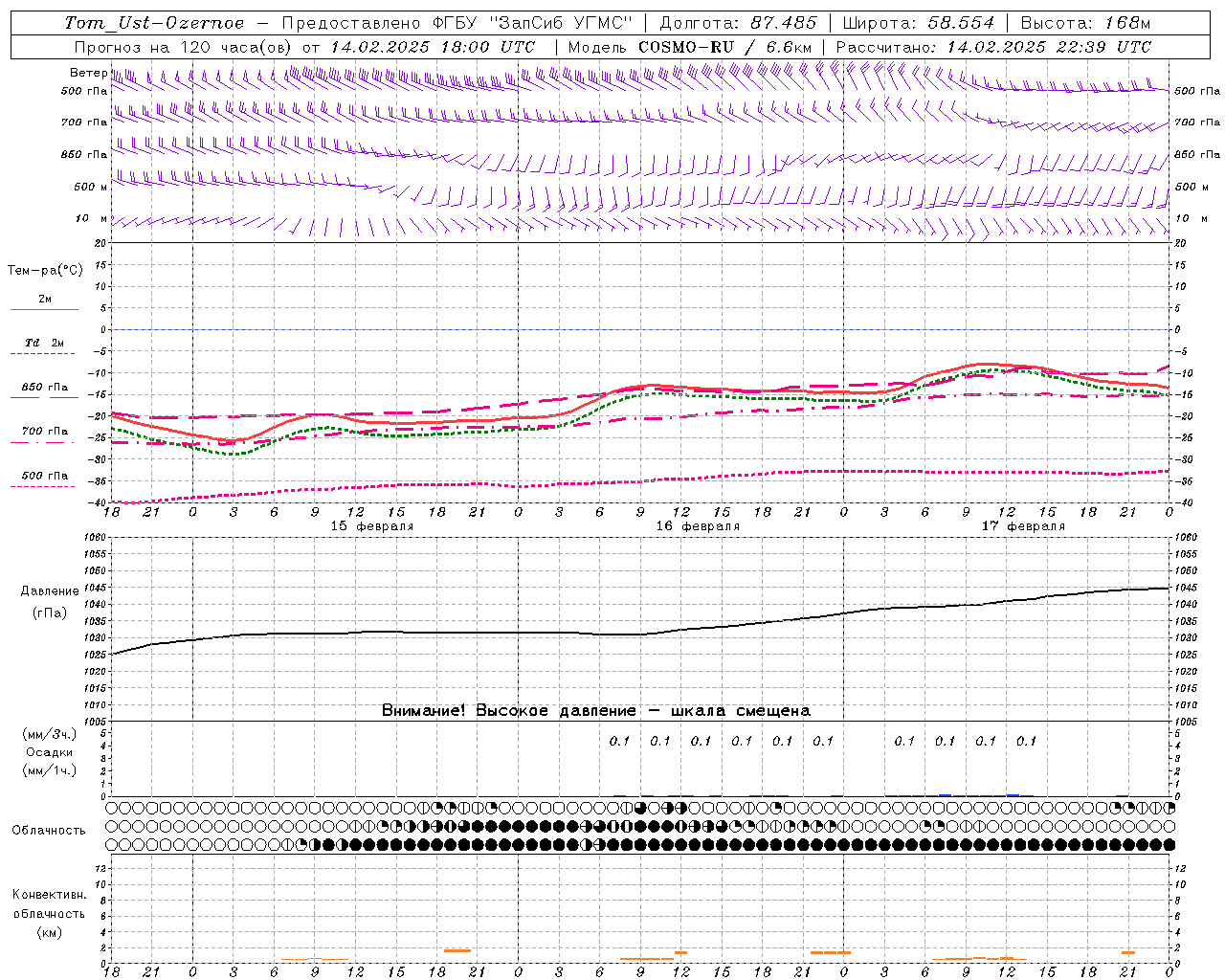Click the 850 гПа wind level label on left
1225x980 pixels.
point(84,155)
